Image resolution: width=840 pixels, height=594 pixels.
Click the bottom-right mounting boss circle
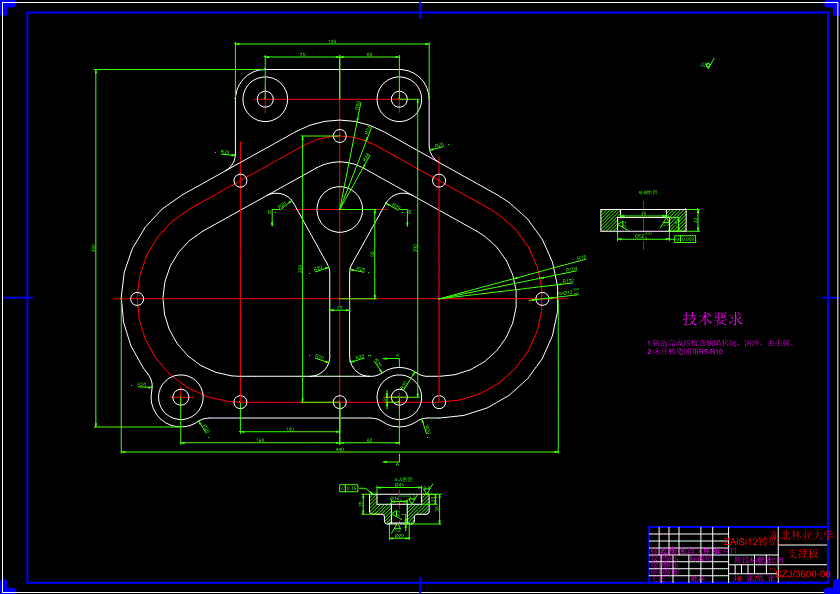tap(399, 397)
